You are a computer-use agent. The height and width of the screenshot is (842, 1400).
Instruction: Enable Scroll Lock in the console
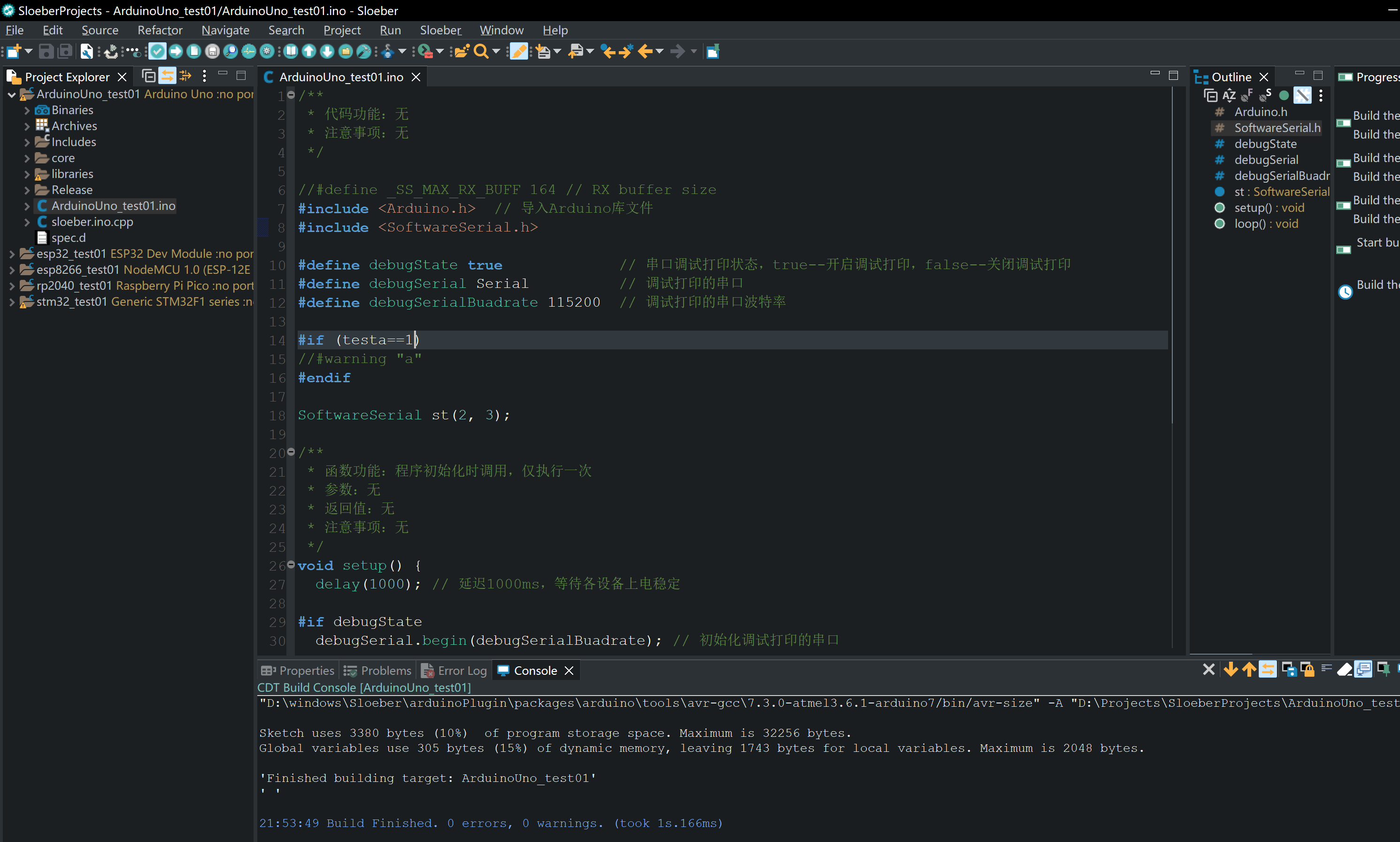[1307, 670]
